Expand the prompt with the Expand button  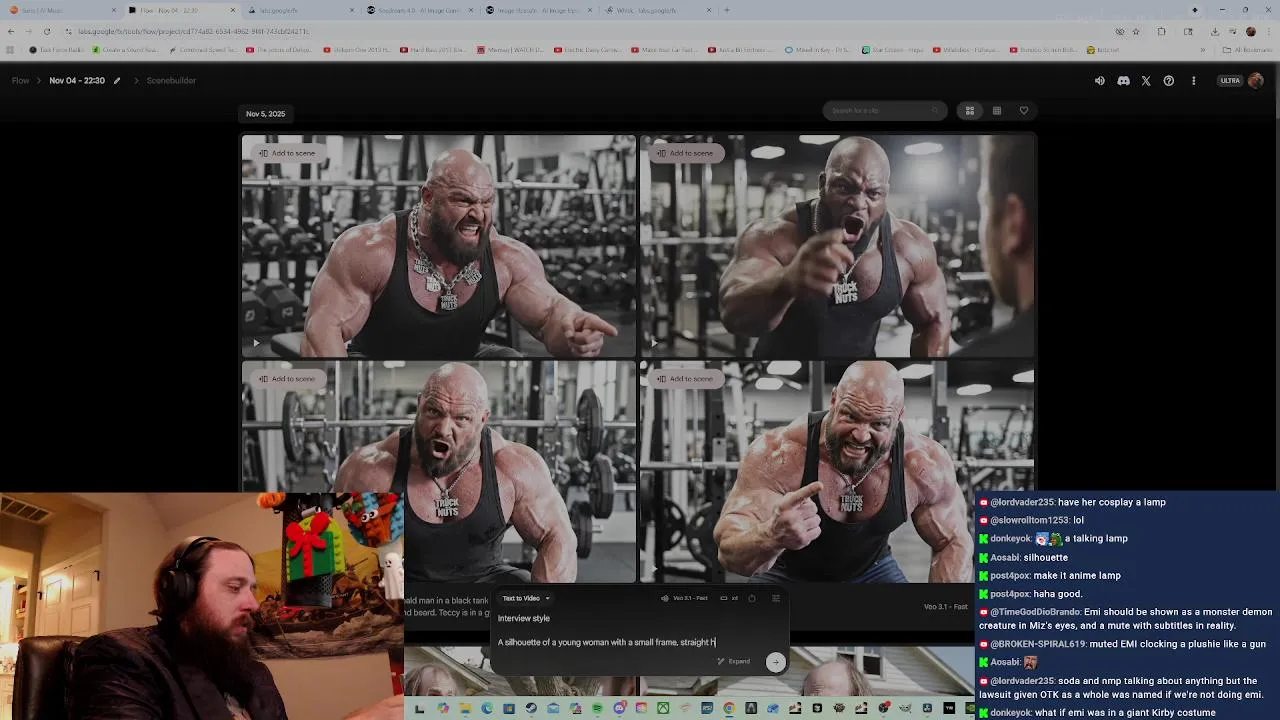[734, 661]
